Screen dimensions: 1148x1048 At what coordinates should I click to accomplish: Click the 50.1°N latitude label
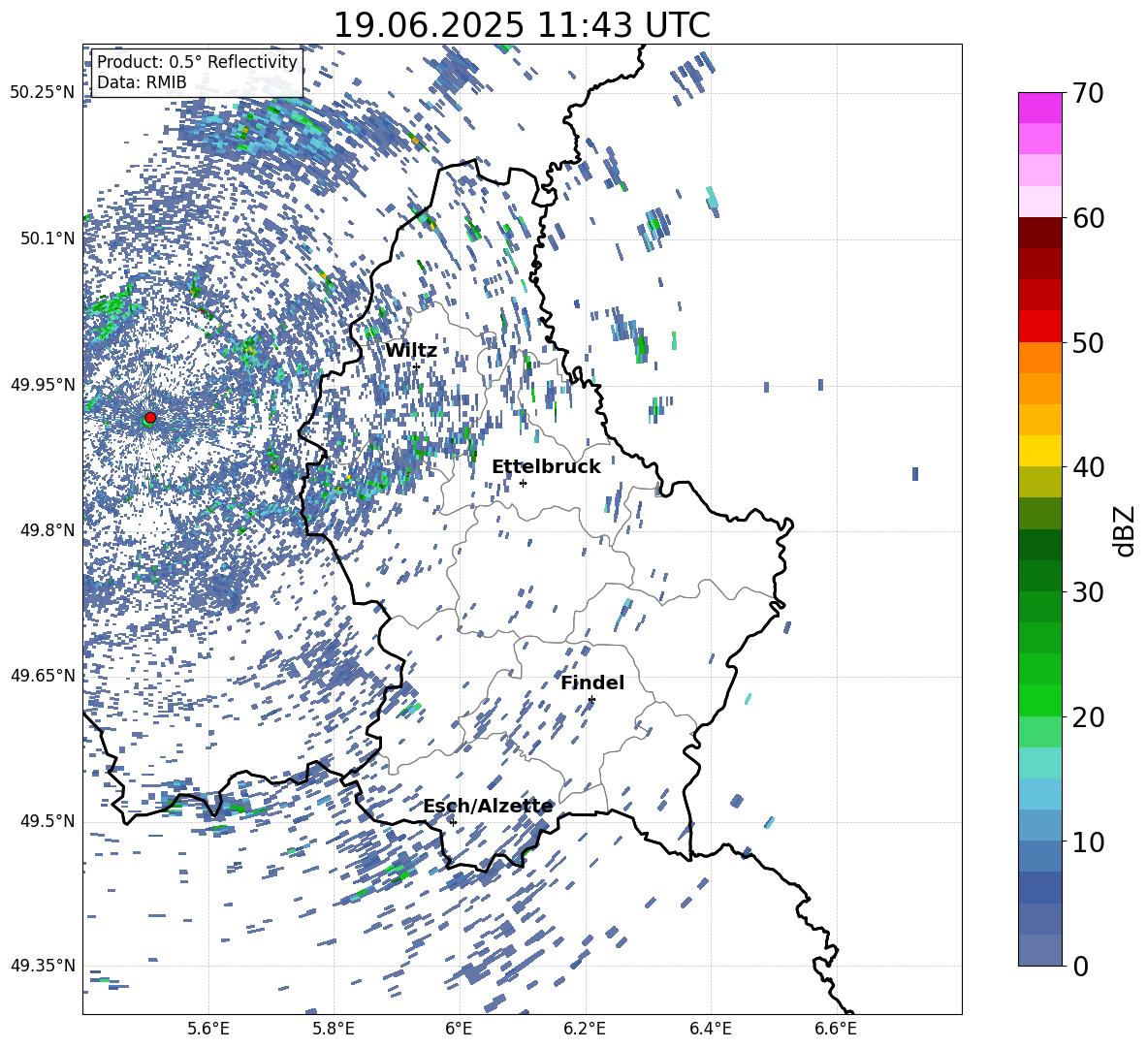(x=48, y=238)
